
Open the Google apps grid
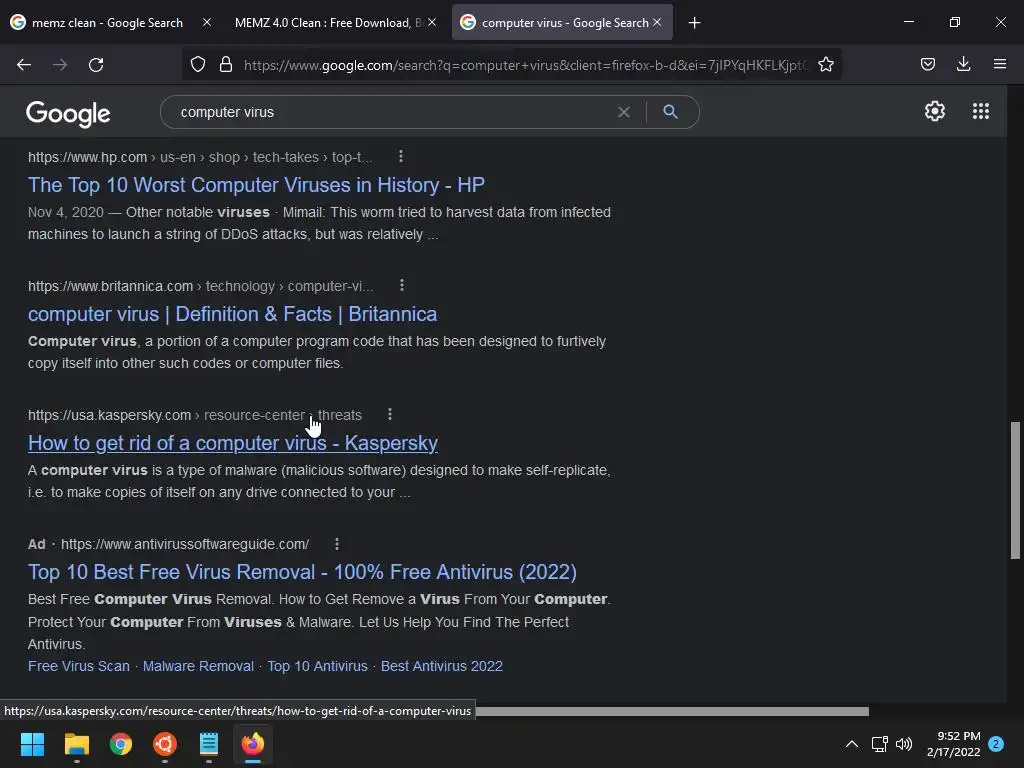[980, 111]
